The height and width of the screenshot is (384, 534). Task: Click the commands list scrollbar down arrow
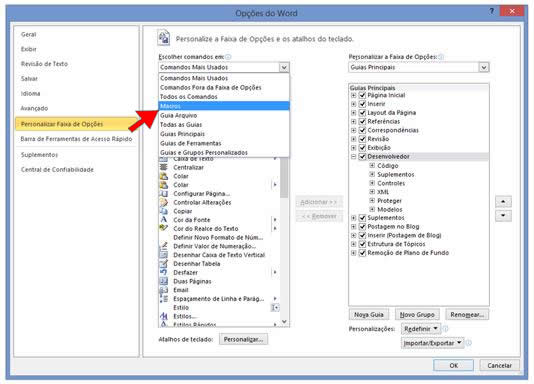284,322
